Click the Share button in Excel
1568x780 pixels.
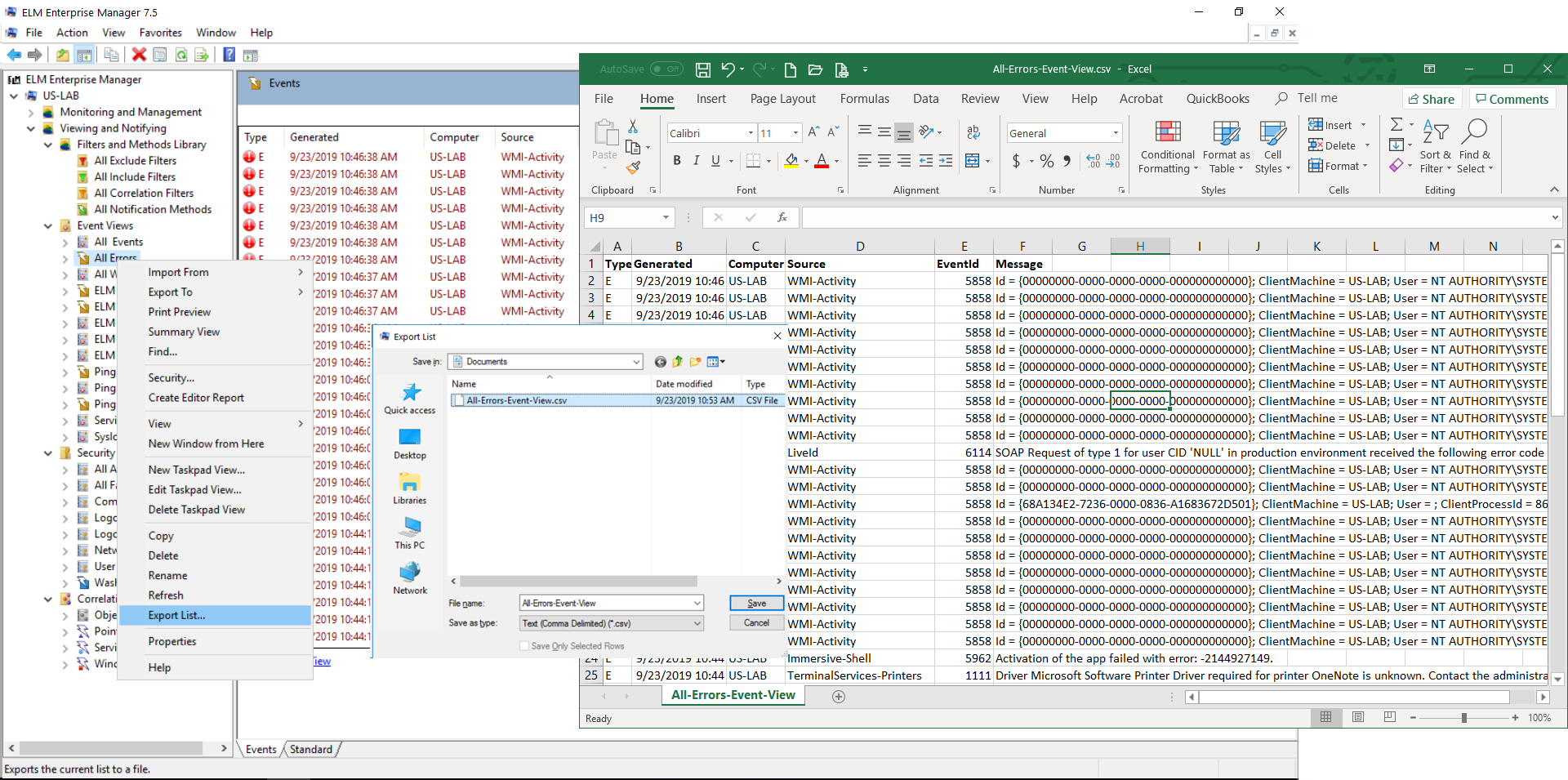coord(1431,99)
